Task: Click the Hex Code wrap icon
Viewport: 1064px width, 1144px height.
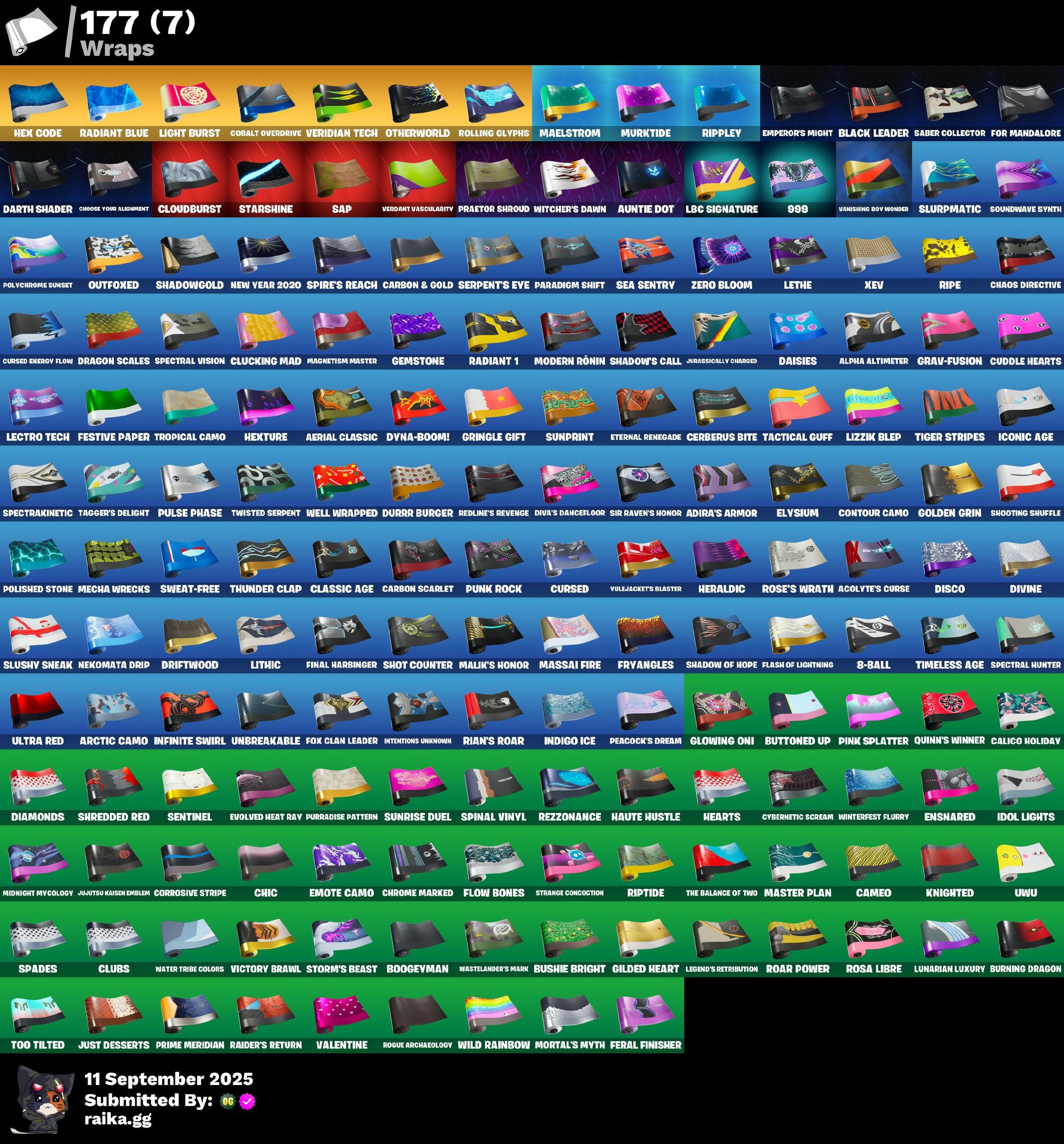Action: click(x=38, y=102)
